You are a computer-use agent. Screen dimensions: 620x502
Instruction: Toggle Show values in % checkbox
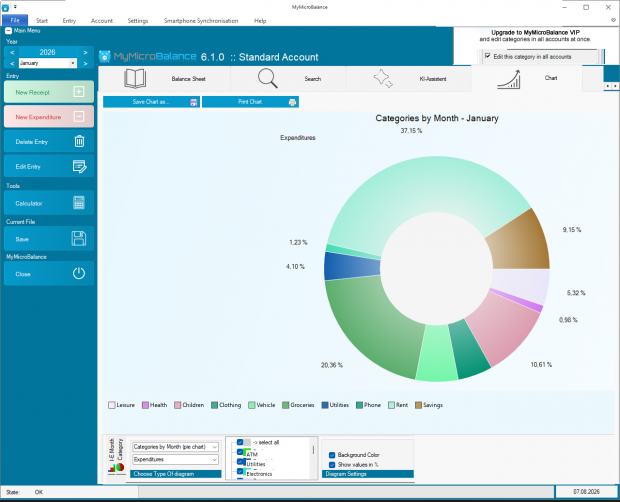(x=332, y=465)
